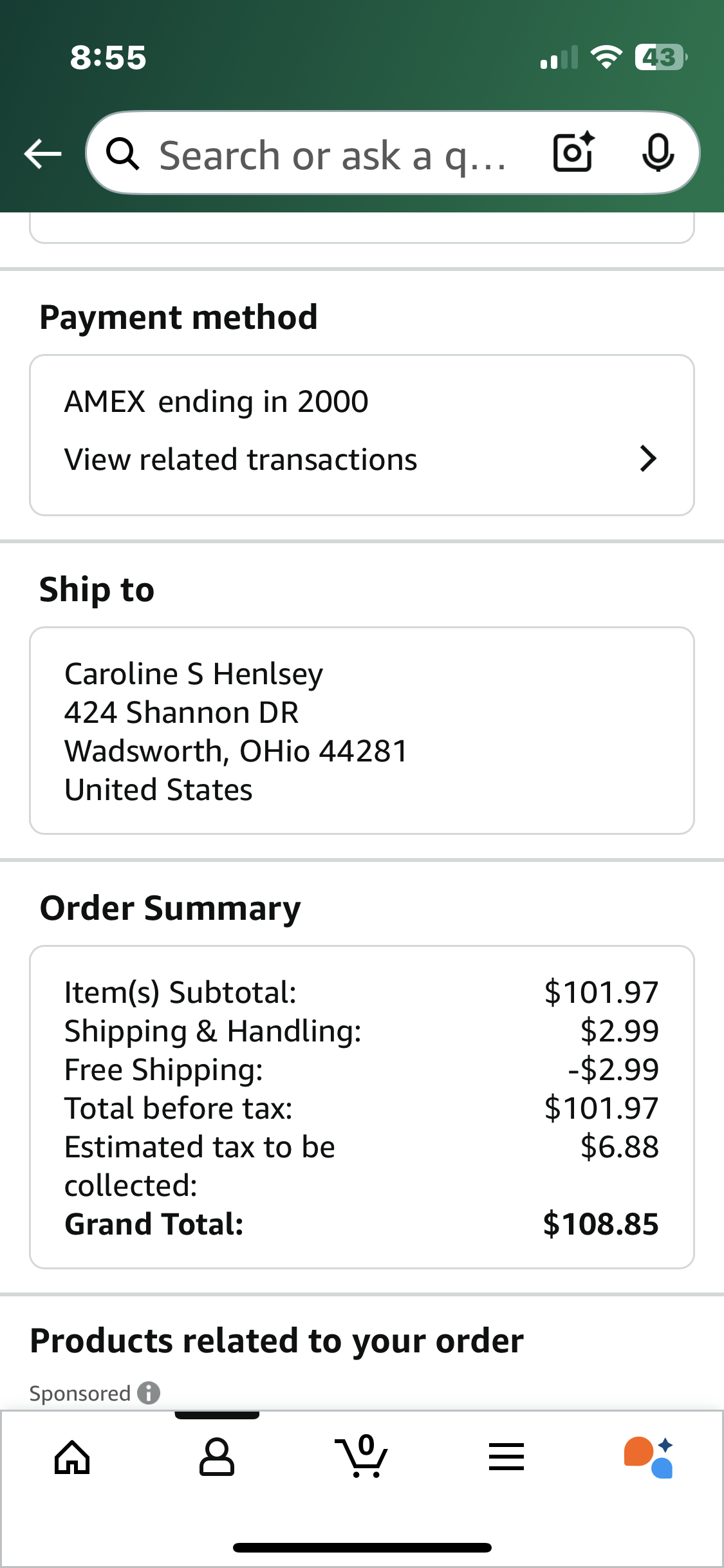
Task: Tap the magnifying glass search icon
Action: tap(122, 154)
